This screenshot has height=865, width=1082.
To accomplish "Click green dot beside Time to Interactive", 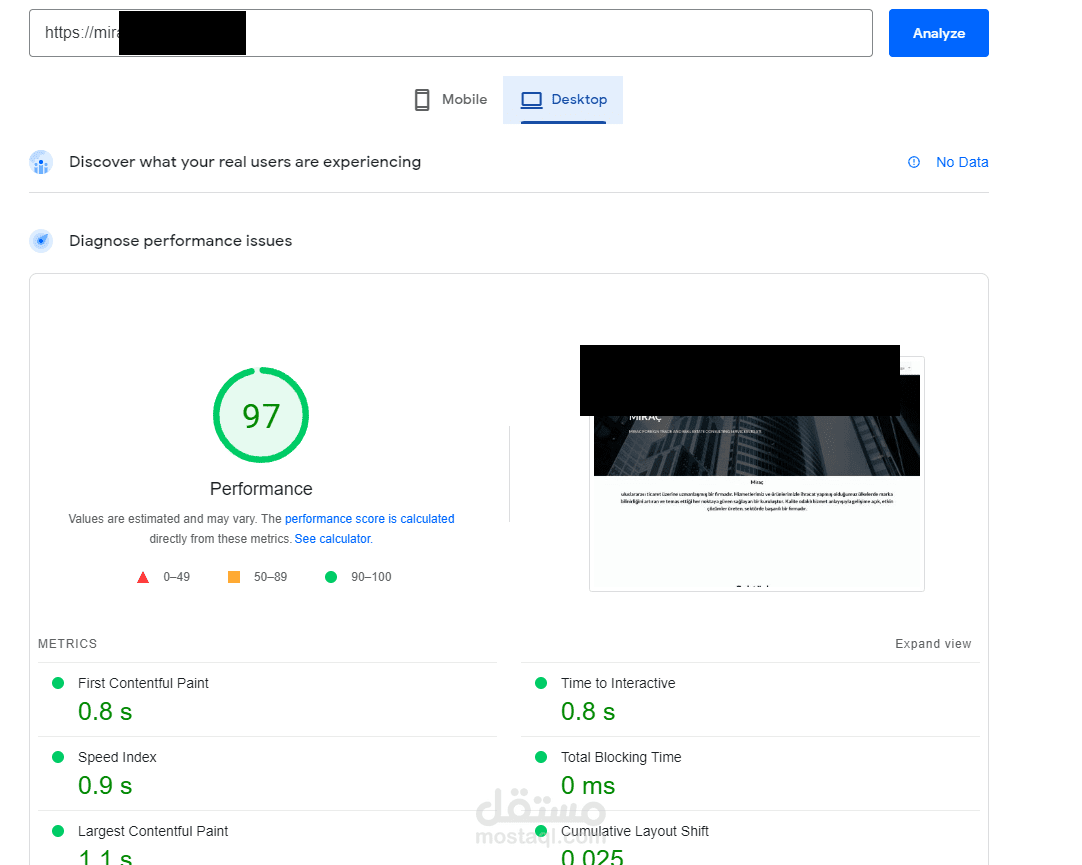I will click(541, 683).
